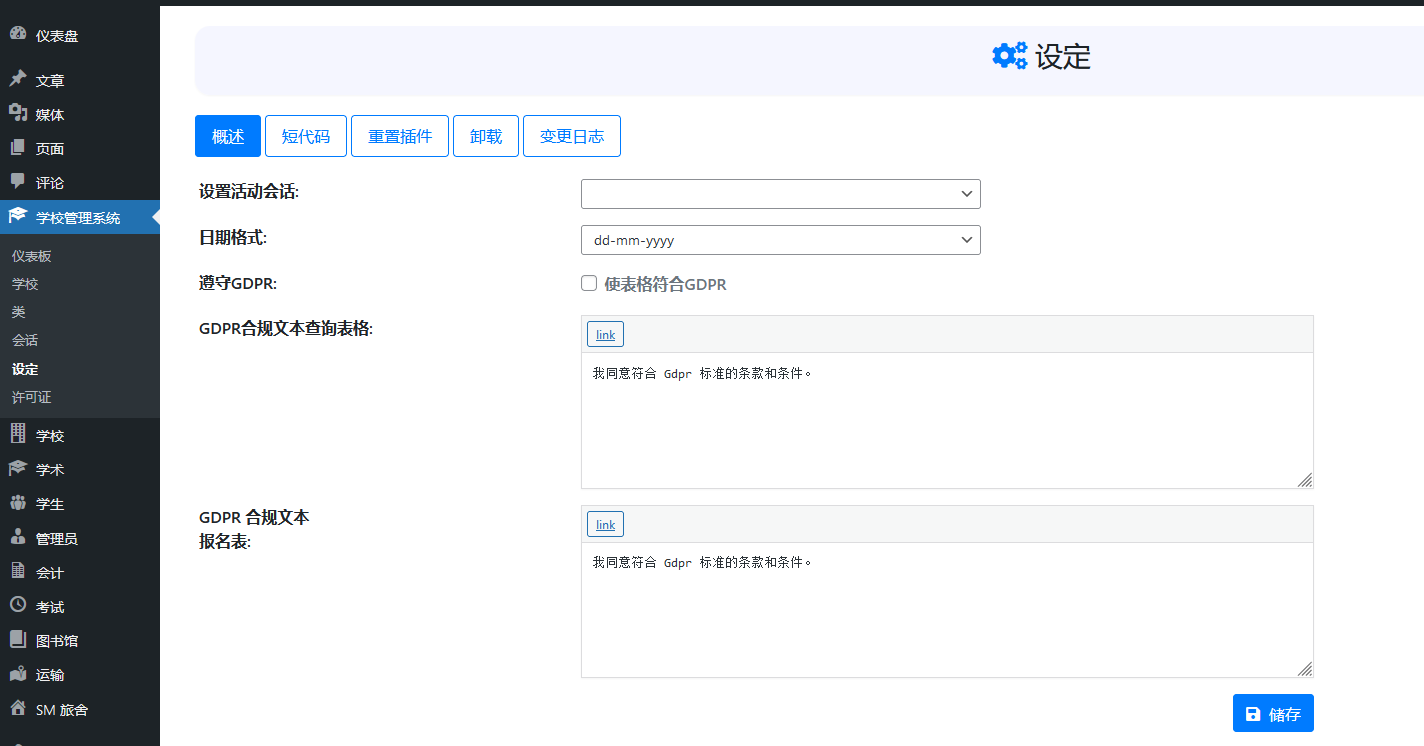
Task: Click the 仪表盘 dashboard gauge icon
Action: click(18, 34)
